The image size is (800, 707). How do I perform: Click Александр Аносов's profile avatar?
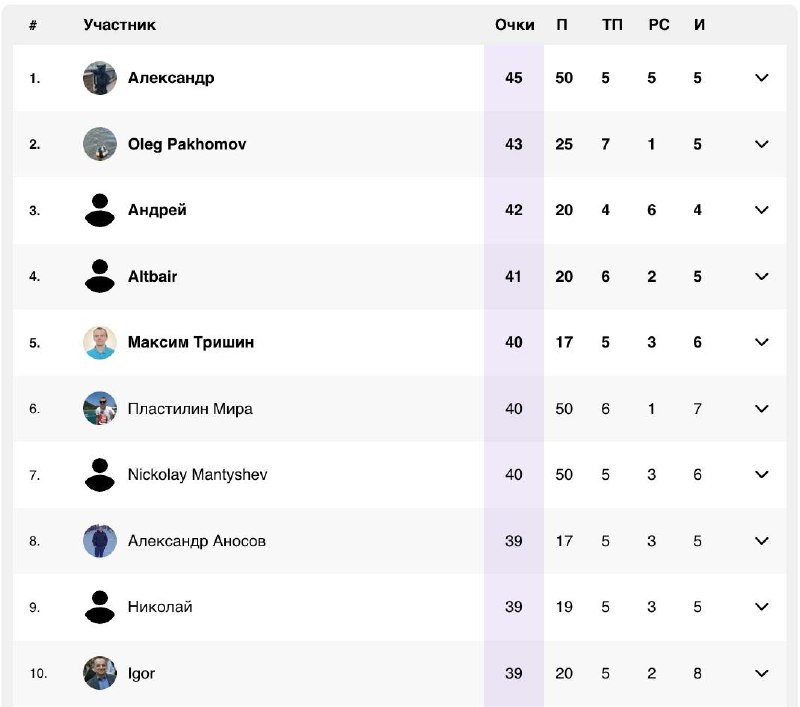100,541
